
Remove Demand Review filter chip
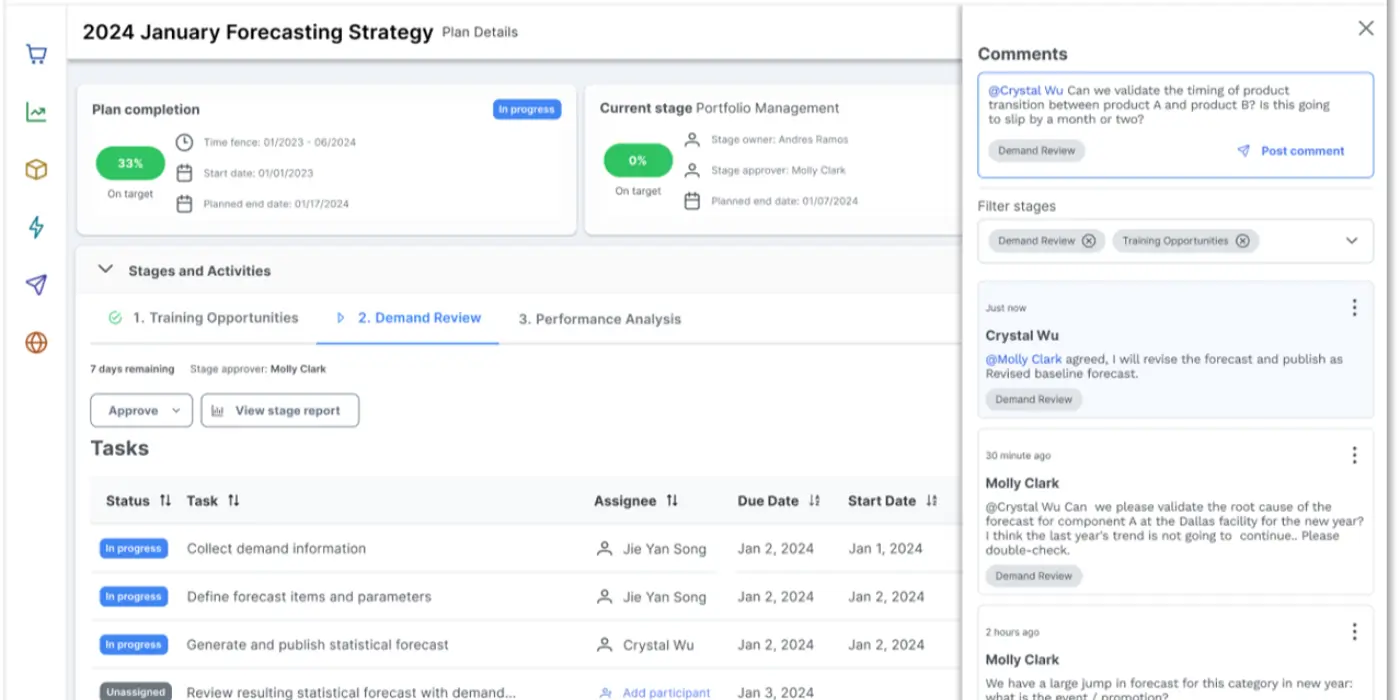[x=1089, y=241]
